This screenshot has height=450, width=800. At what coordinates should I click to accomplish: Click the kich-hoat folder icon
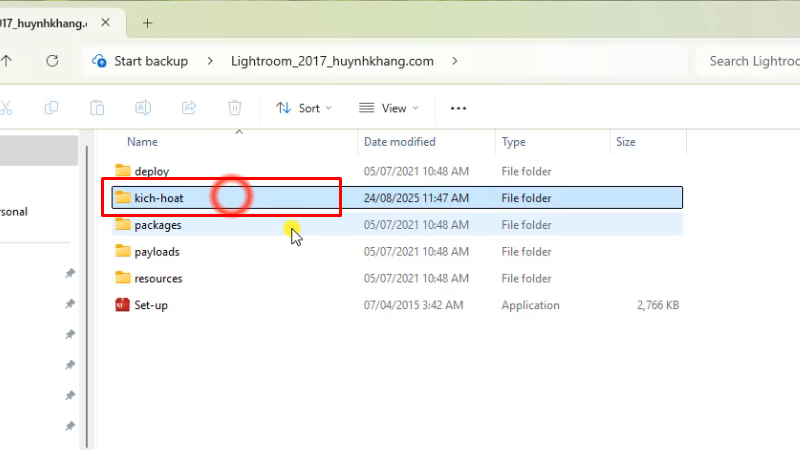pyautogui.click(x=122, y=197)
